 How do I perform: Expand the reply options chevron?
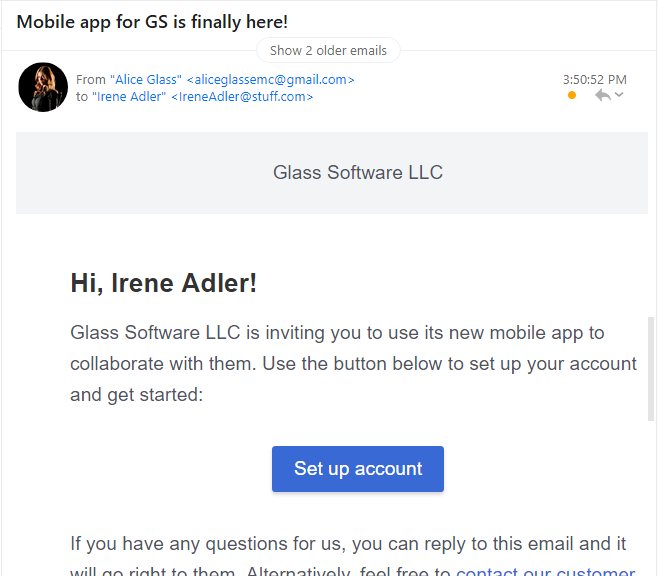point(619,94)
